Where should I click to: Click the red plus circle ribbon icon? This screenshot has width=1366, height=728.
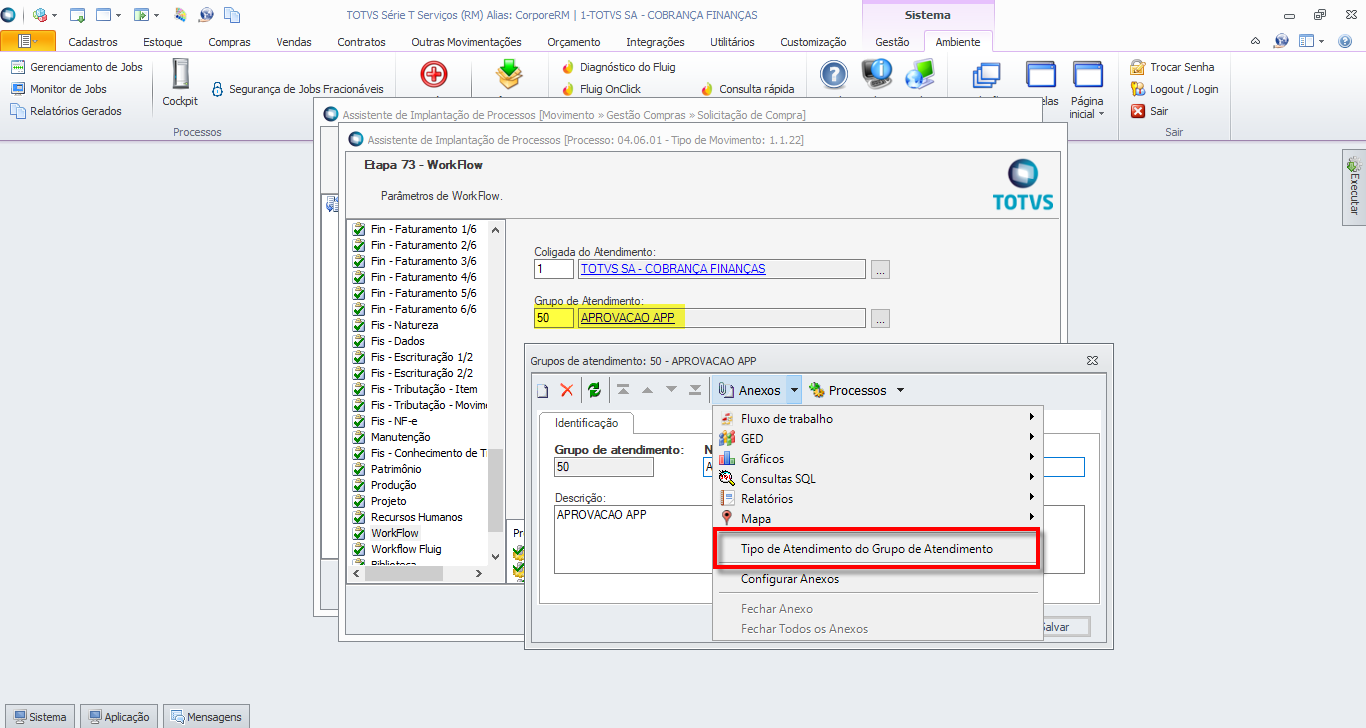434,75
